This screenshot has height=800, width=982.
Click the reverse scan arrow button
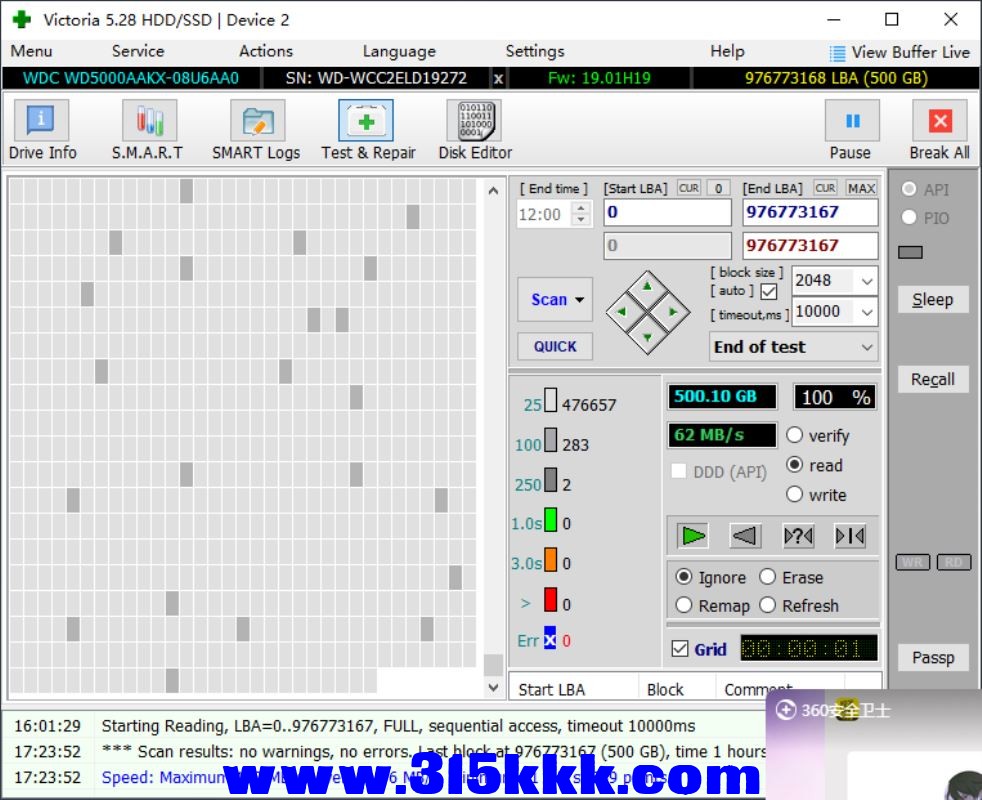click(745, 536)
